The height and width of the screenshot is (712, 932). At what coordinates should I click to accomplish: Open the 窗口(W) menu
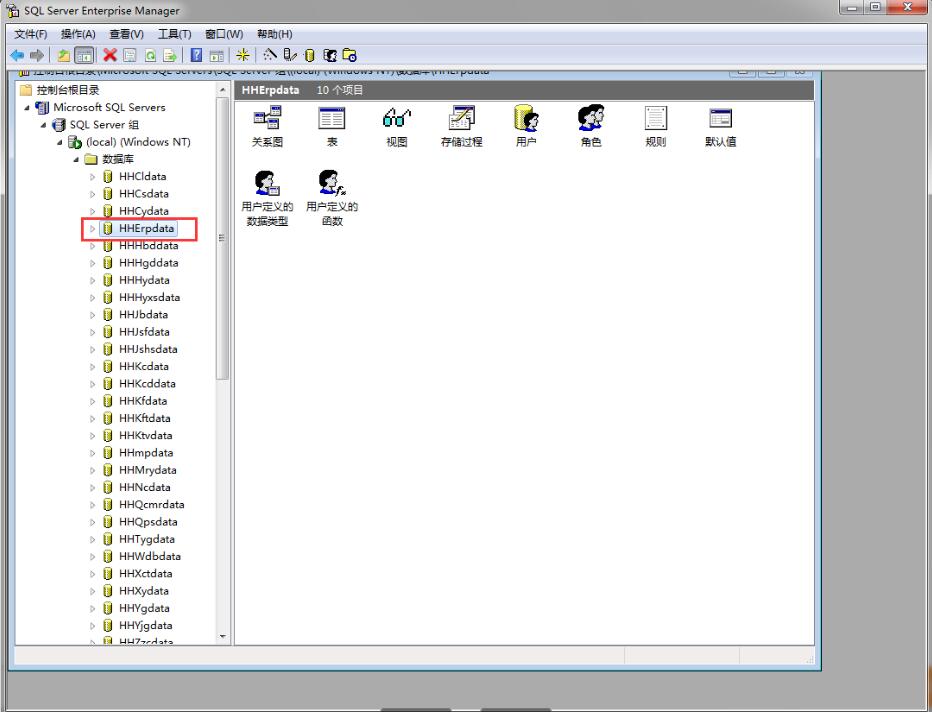pos(224,34)
